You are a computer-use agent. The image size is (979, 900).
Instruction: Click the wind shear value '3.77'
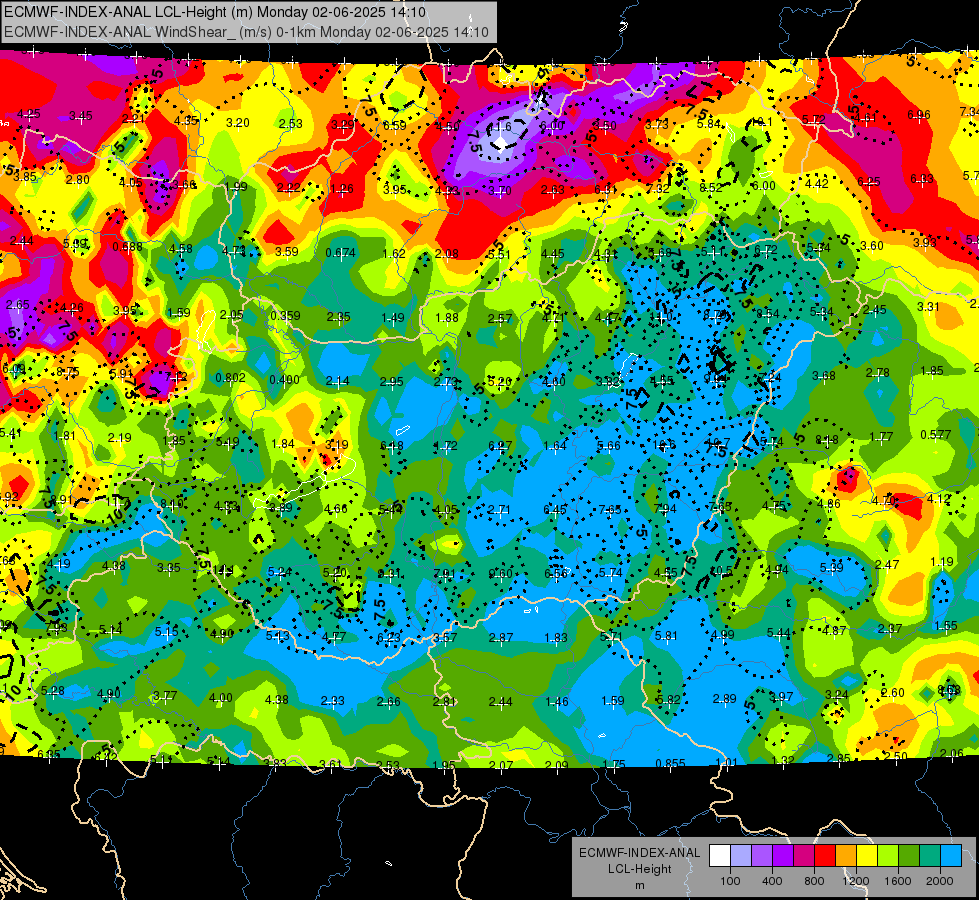(x=165, y=696)
